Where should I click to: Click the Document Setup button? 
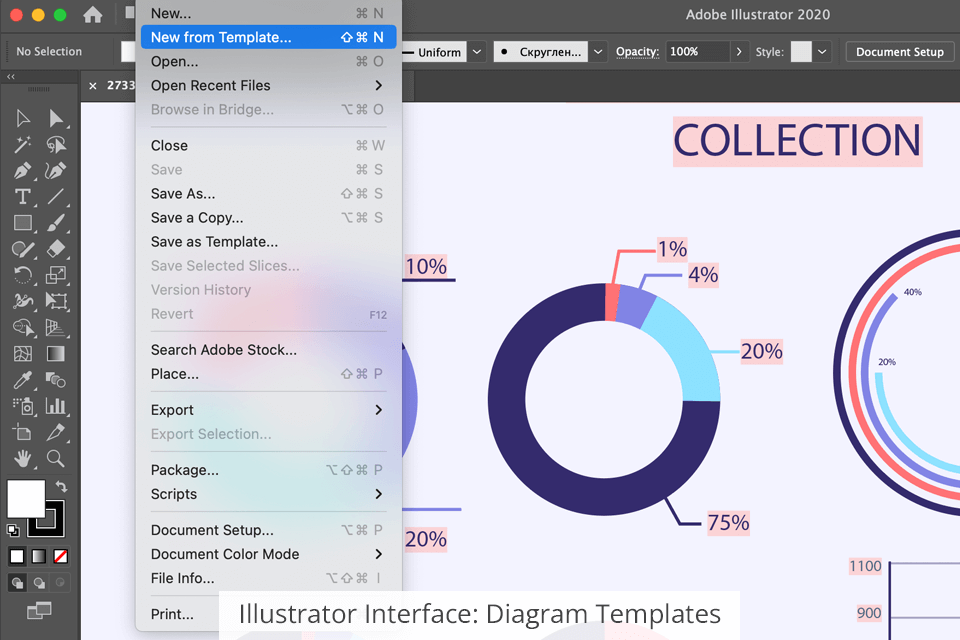pyautogui.click(x=900, y=52)
